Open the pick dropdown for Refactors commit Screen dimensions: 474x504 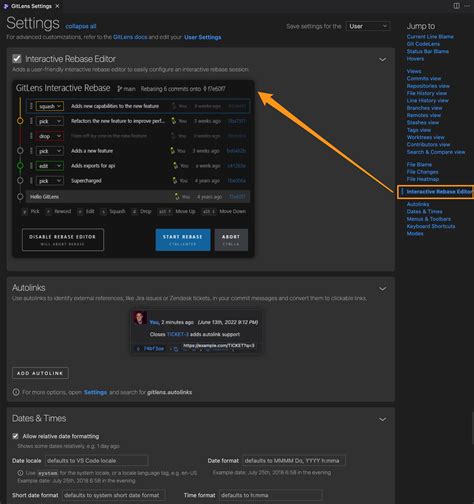click(50, 121)
